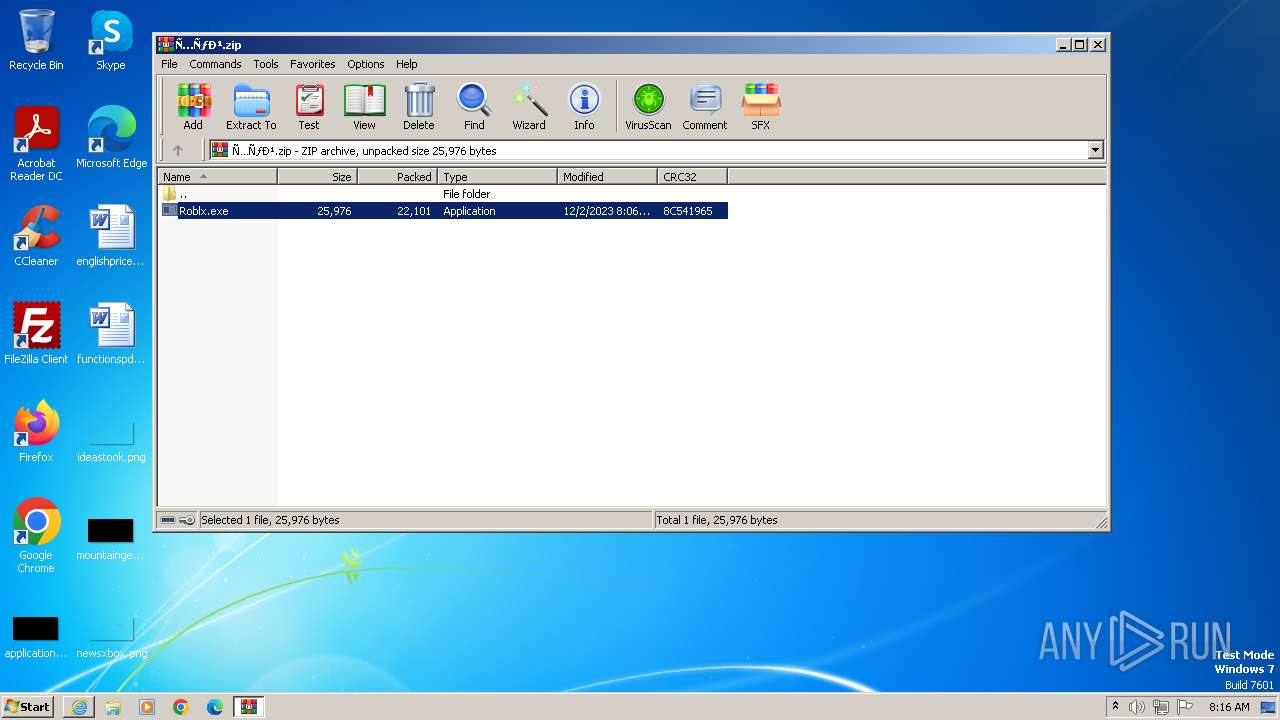Expand the archive path dropdown
The image size is (1280, 720).
coord(1095,150)
